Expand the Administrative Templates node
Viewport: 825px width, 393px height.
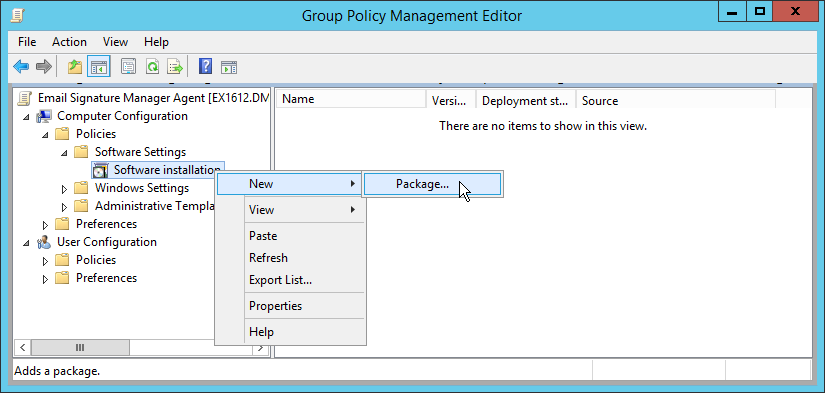click(65, 206)
